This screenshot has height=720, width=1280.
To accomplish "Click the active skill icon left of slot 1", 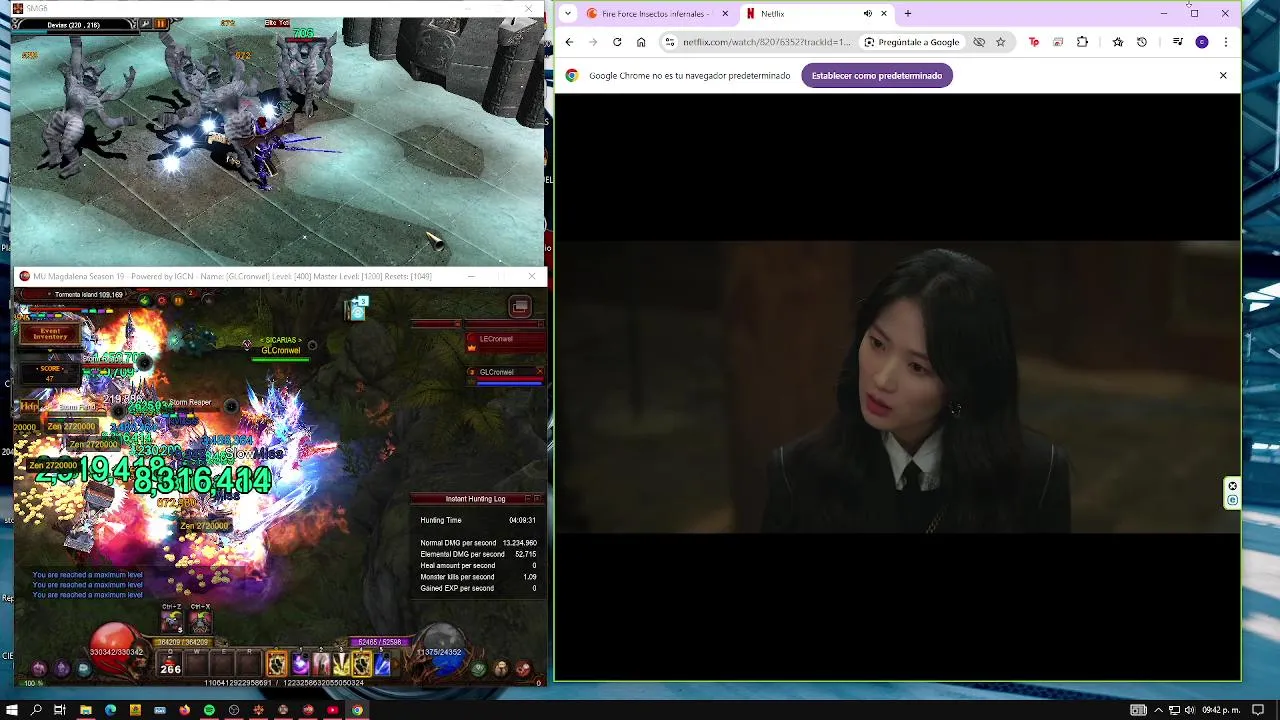I will [x=277, y=663].
